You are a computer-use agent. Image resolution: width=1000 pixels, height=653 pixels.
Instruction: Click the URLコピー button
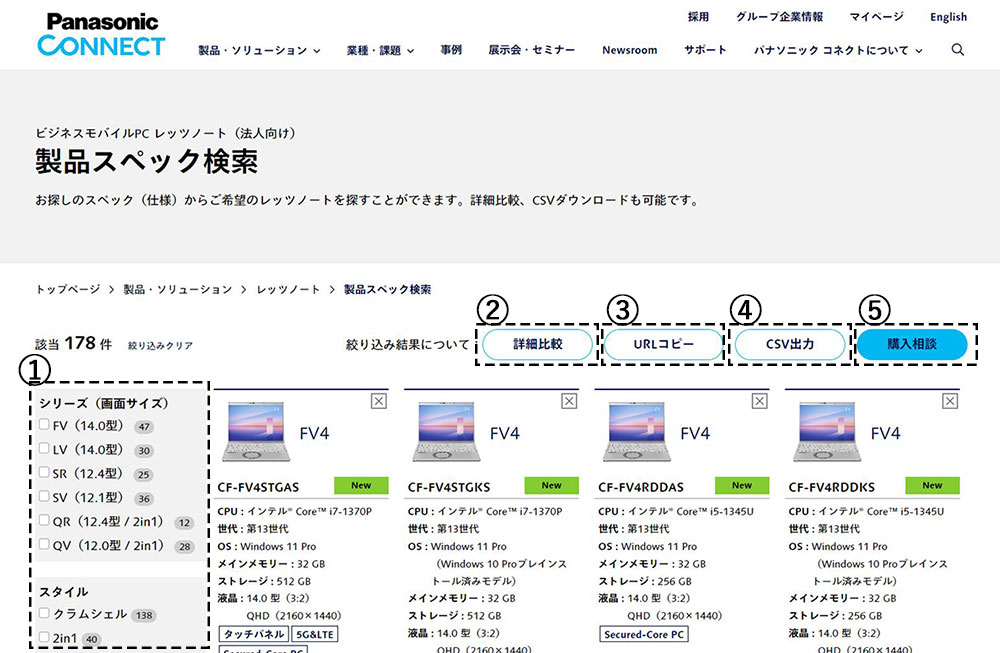tap(663, 344)
